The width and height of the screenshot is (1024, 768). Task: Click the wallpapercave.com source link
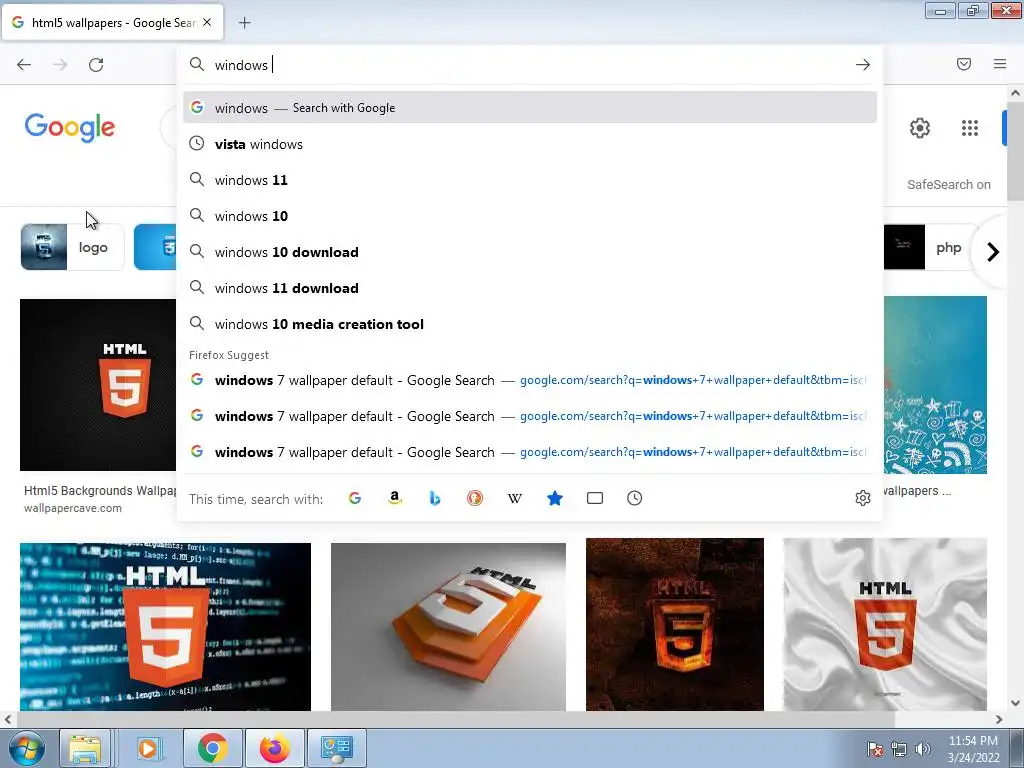coord(72,508)
